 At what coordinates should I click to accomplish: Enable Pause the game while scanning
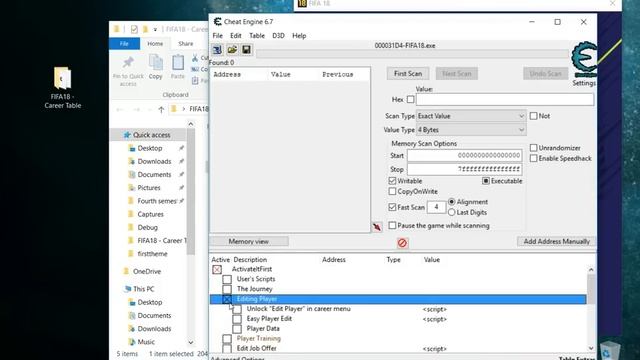click(392, 225)
